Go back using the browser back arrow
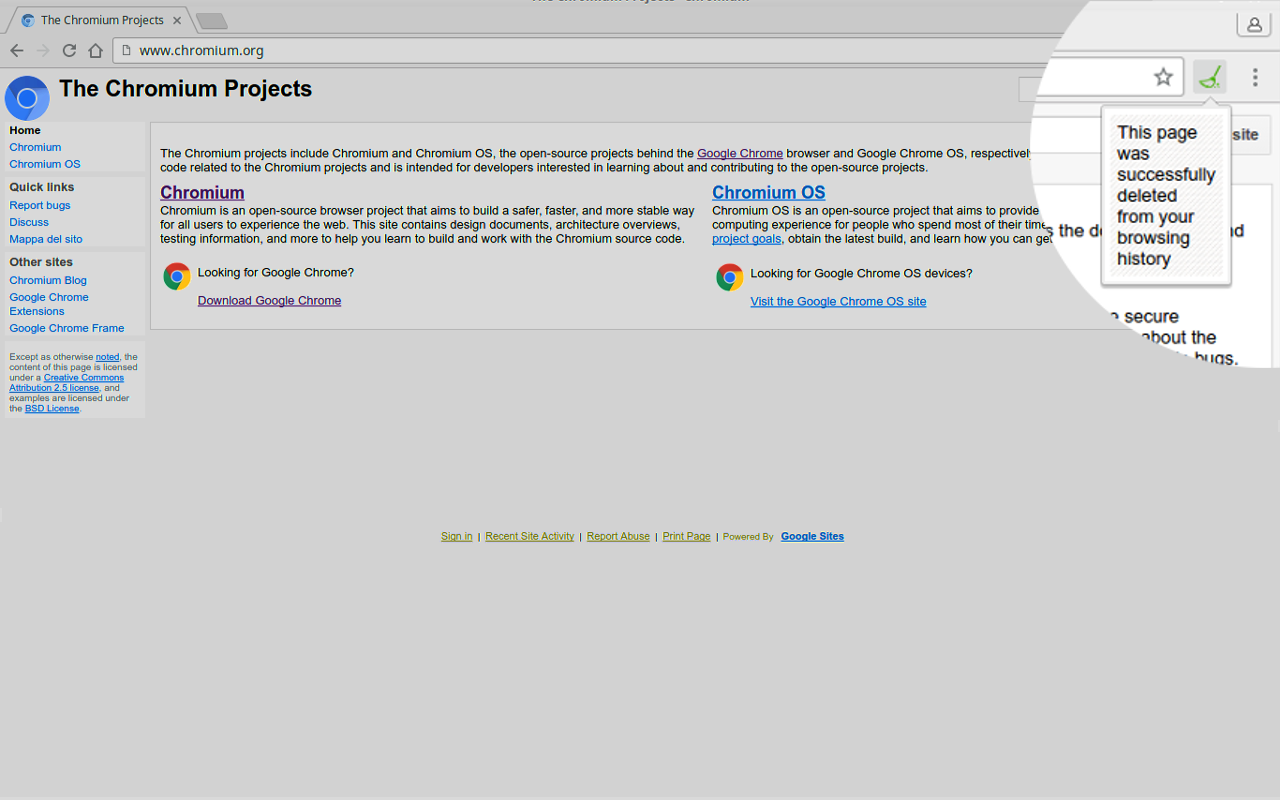The width and height of the screenshot is (1280, 800). (17, 51)
